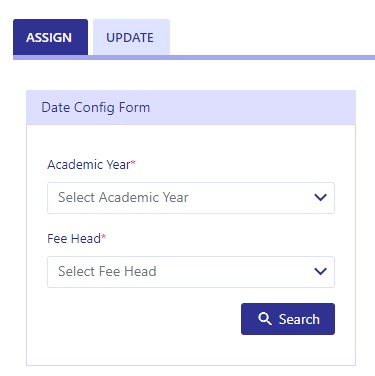Click the chevron arrow in Fee Head field

[320, 271]
